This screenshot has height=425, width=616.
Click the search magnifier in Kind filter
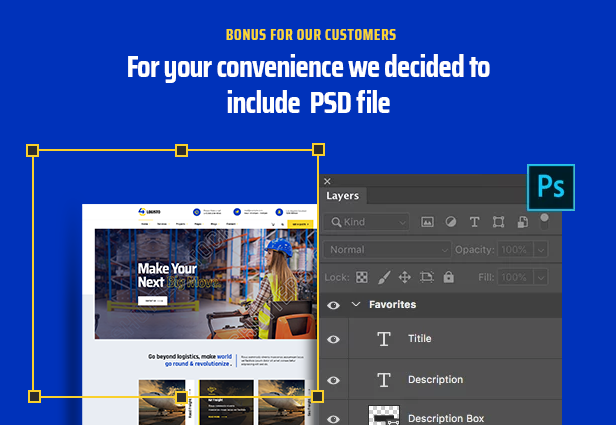[336, 222]
